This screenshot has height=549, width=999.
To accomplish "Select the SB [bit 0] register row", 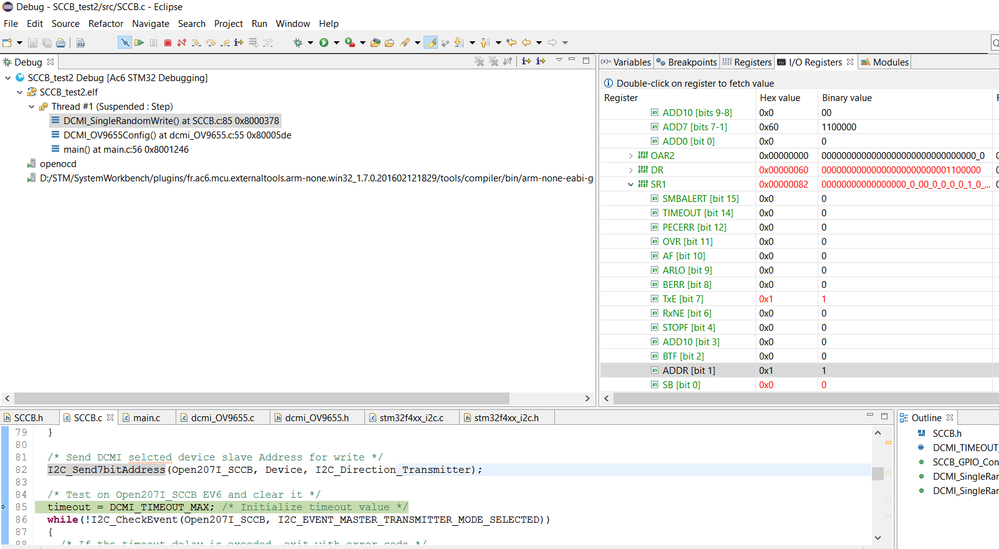I will [x=799, y=385].
